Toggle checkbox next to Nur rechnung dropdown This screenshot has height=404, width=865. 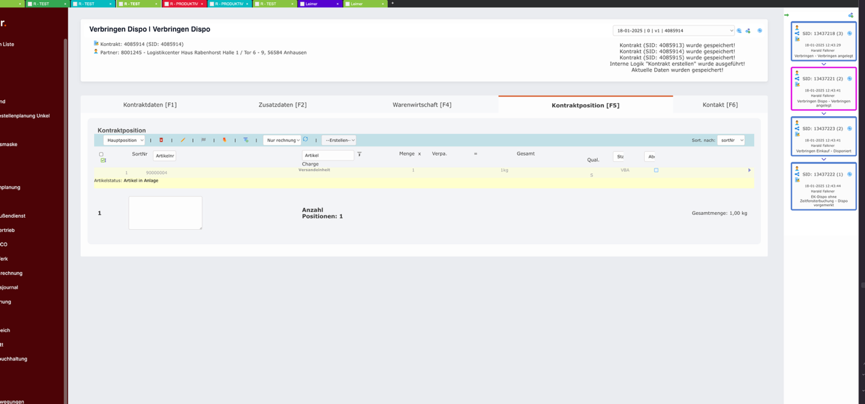coord(306,140)
